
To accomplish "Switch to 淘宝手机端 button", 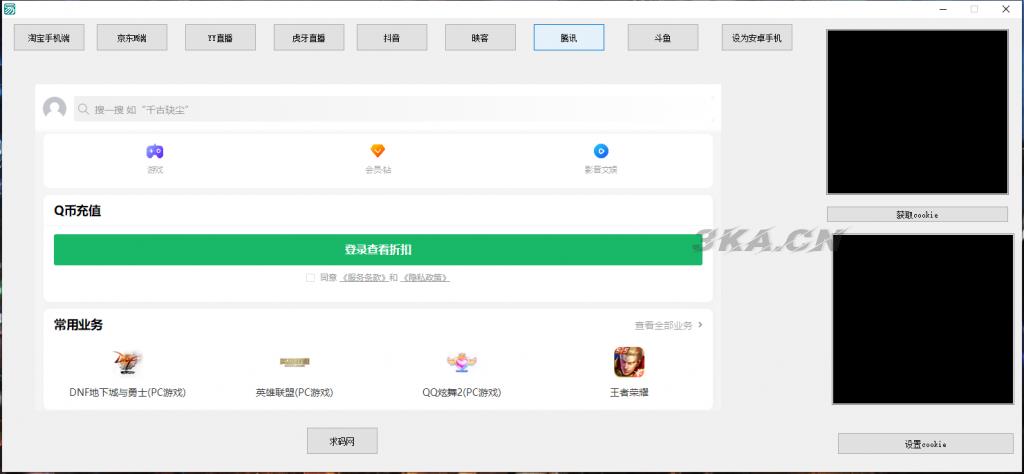I will tap(50, 37).
